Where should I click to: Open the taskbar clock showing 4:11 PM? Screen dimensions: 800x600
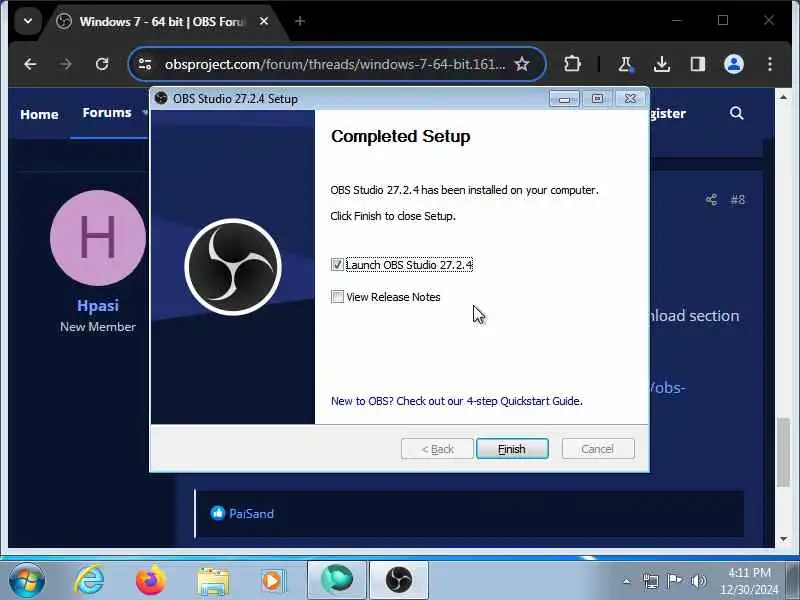(x=749, y=581)
